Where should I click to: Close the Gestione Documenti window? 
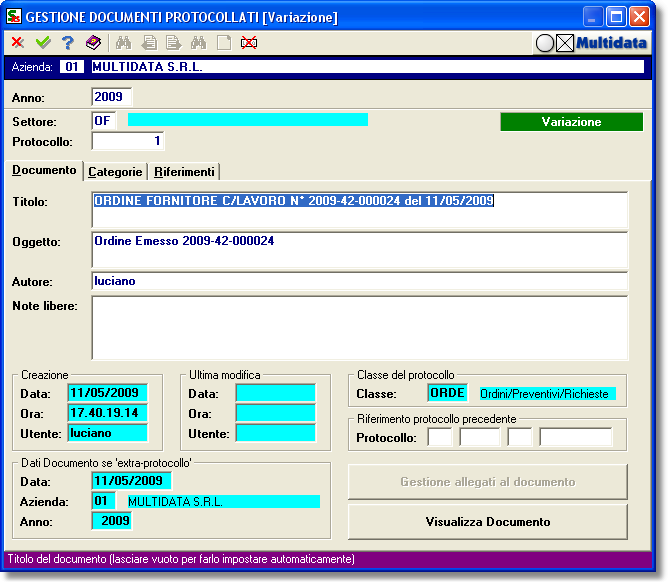click(x=639, y=17)
